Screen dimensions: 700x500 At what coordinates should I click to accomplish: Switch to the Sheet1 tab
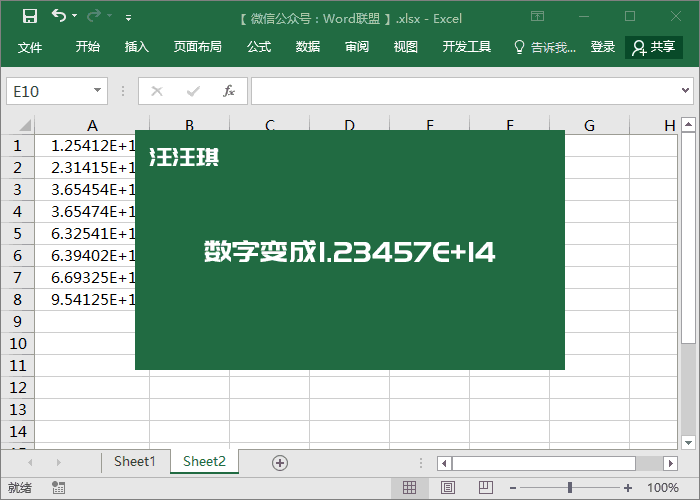(x=134, y=461)
